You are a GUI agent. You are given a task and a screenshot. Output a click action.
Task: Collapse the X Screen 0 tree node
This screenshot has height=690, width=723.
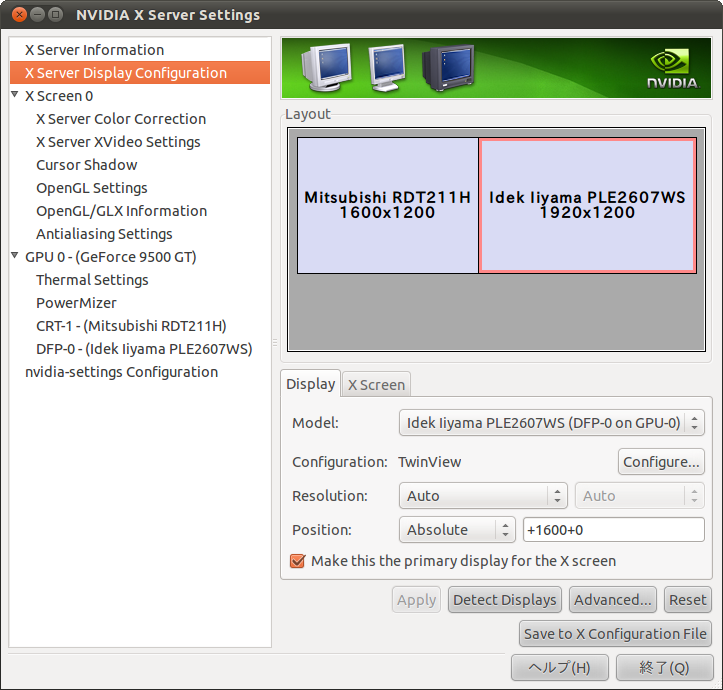(x=15, y=96)
